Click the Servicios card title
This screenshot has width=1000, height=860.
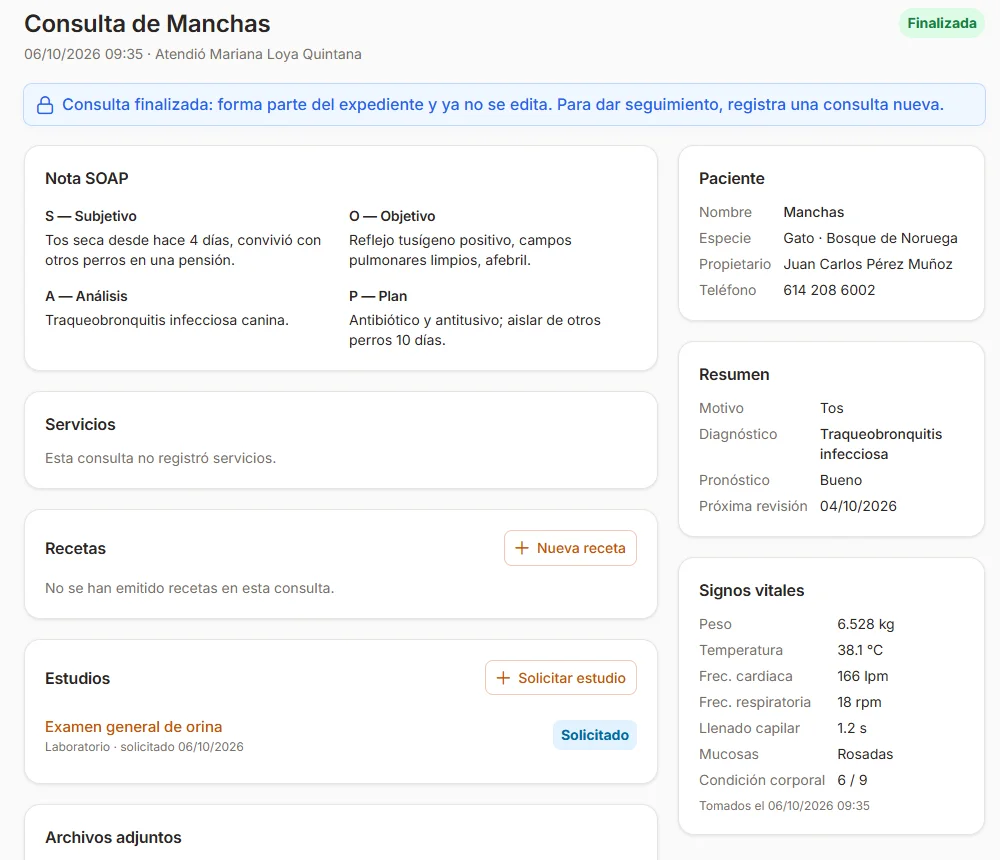point(80,425)
